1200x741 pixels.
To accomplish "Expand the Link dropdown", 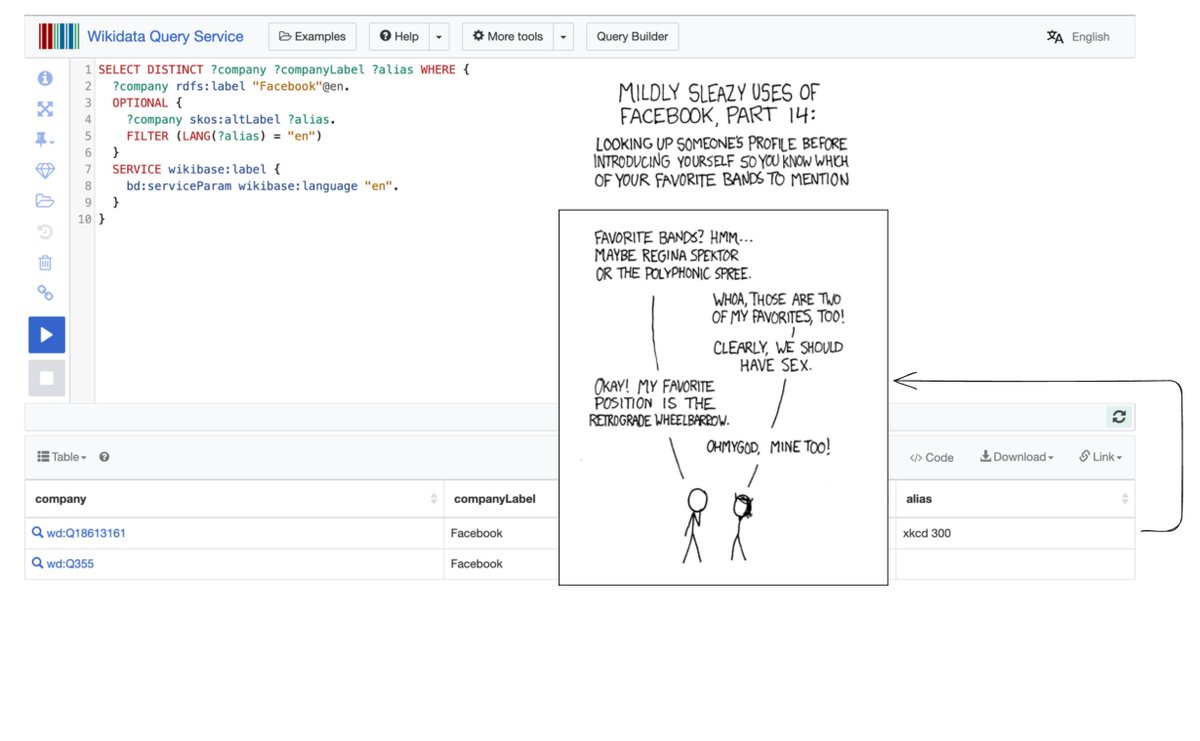I will pyautogui.click(x=1100, y=457).
